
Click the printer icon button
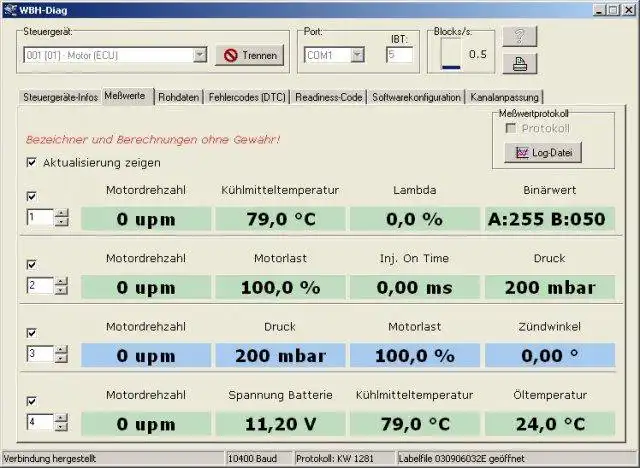coord(520,64)
